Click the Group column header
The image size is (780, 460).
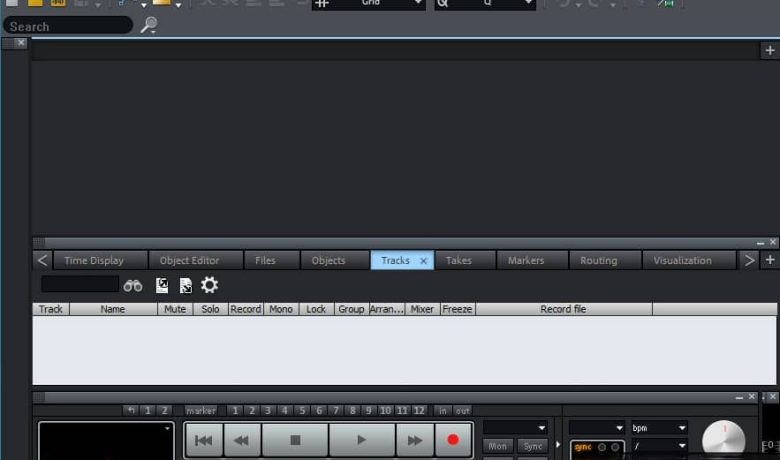pos(351,309)
